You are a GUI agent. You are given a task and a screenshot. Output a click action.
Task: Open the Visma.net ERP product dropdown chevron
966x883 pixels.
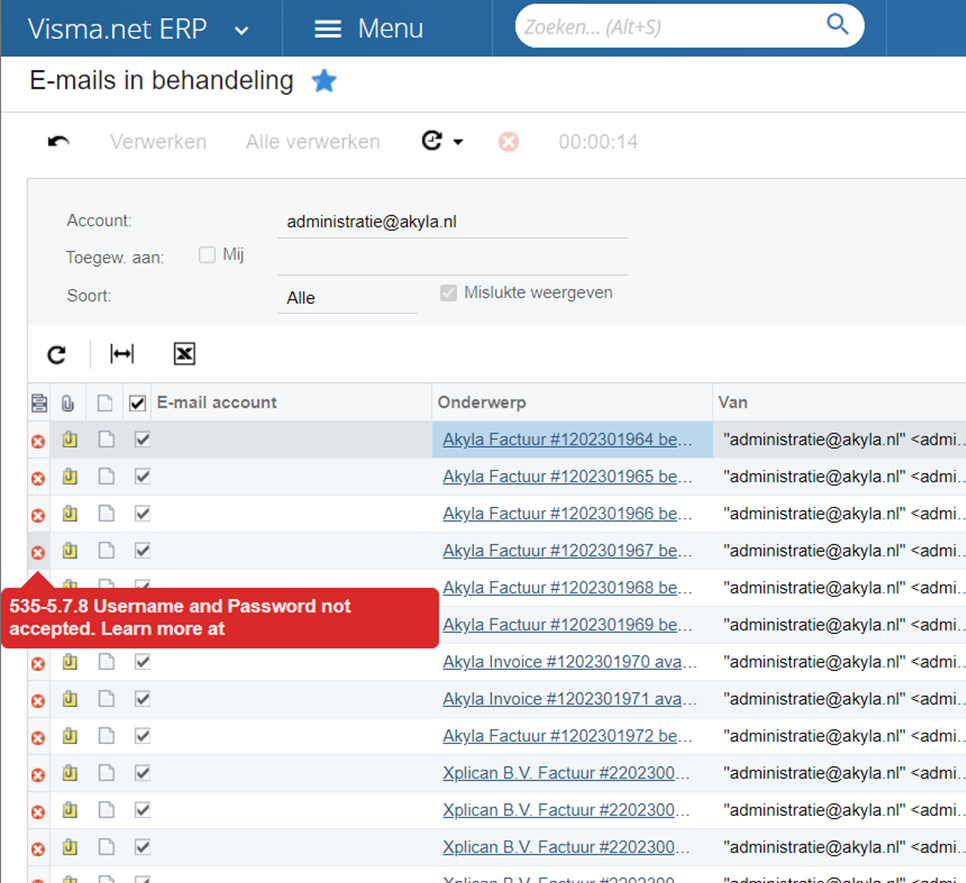[x=242, y=30]
